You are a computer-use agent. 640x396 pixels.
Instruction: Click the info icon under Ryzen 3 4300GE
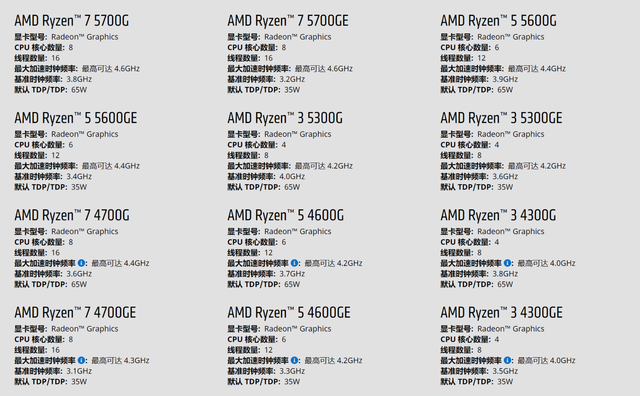507,360
